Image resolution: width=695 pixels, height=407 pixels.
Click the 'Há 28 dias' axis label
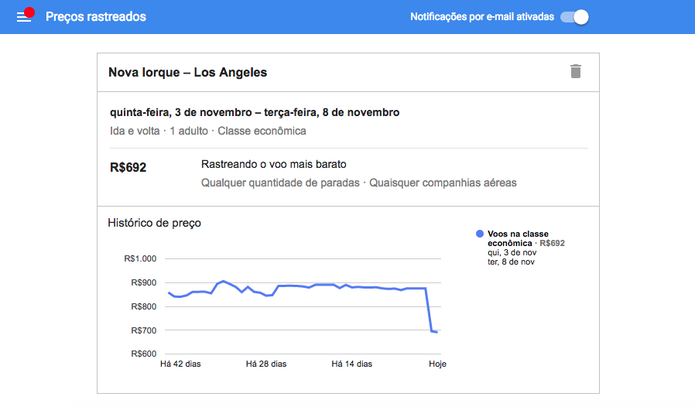point(266,364)
